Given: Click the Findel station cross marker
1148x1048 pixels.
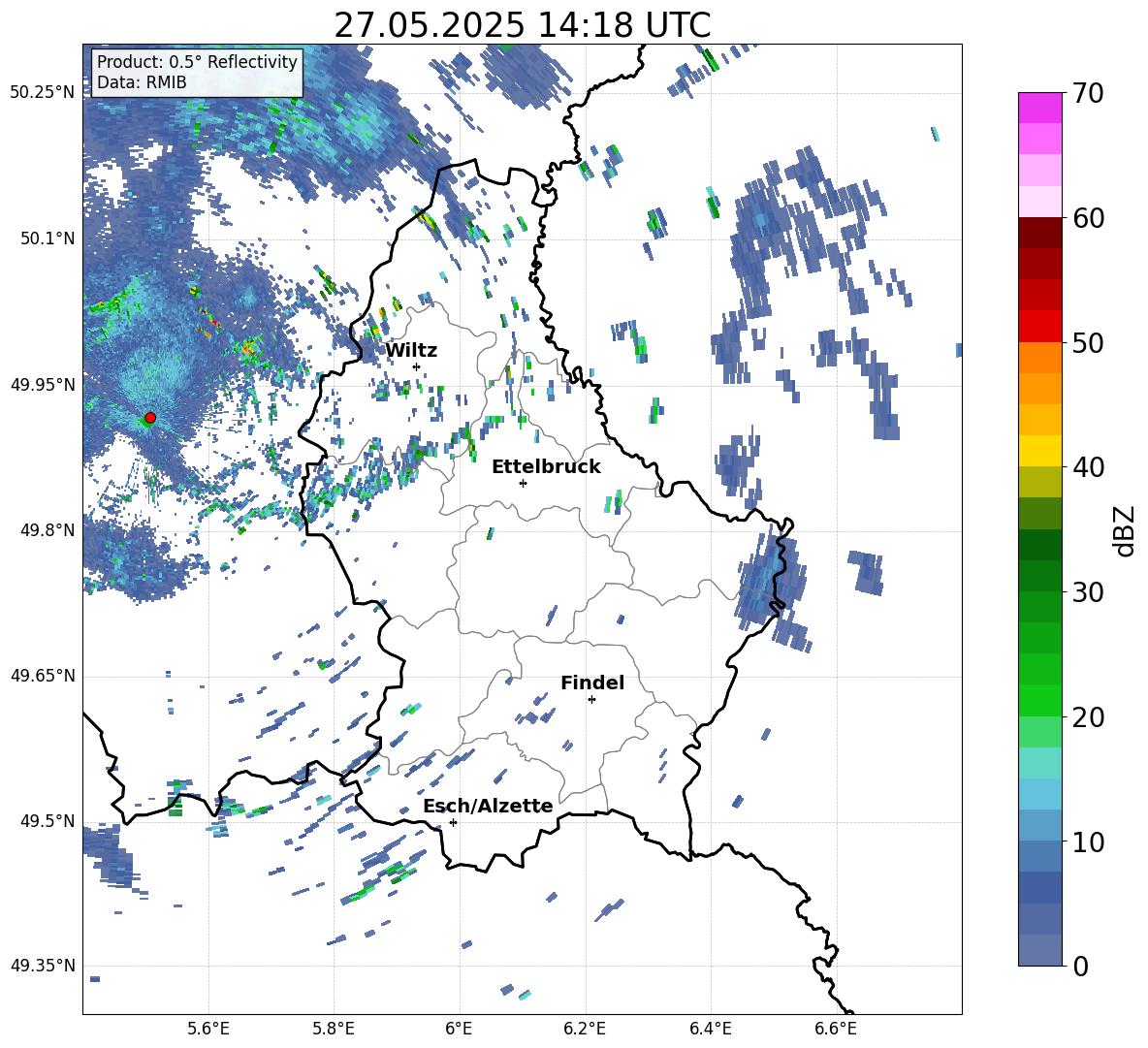Looking at the screenshot, I should point(591,700).
